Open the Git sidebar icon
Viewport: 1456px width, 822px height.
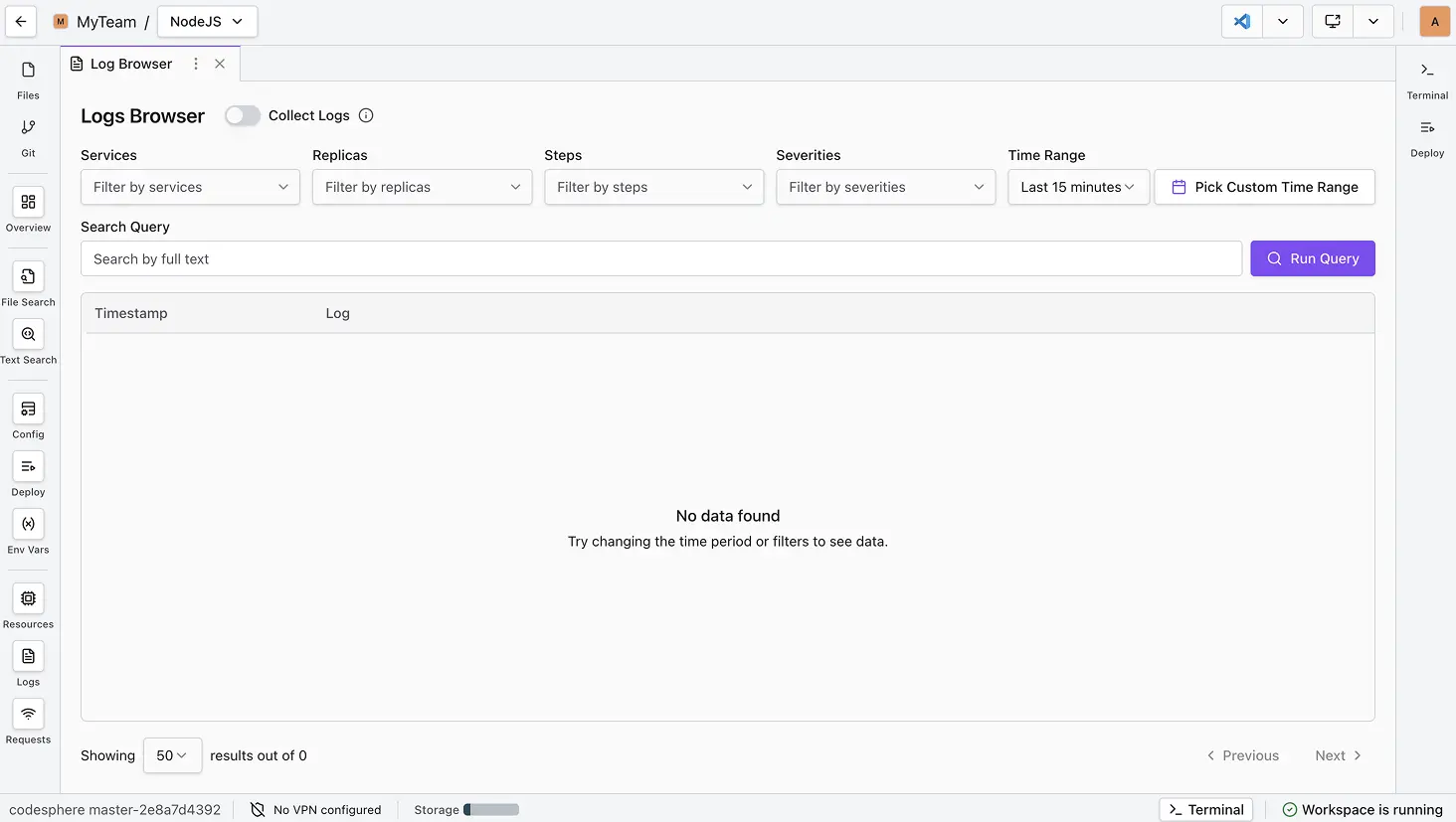click(28, 137)
